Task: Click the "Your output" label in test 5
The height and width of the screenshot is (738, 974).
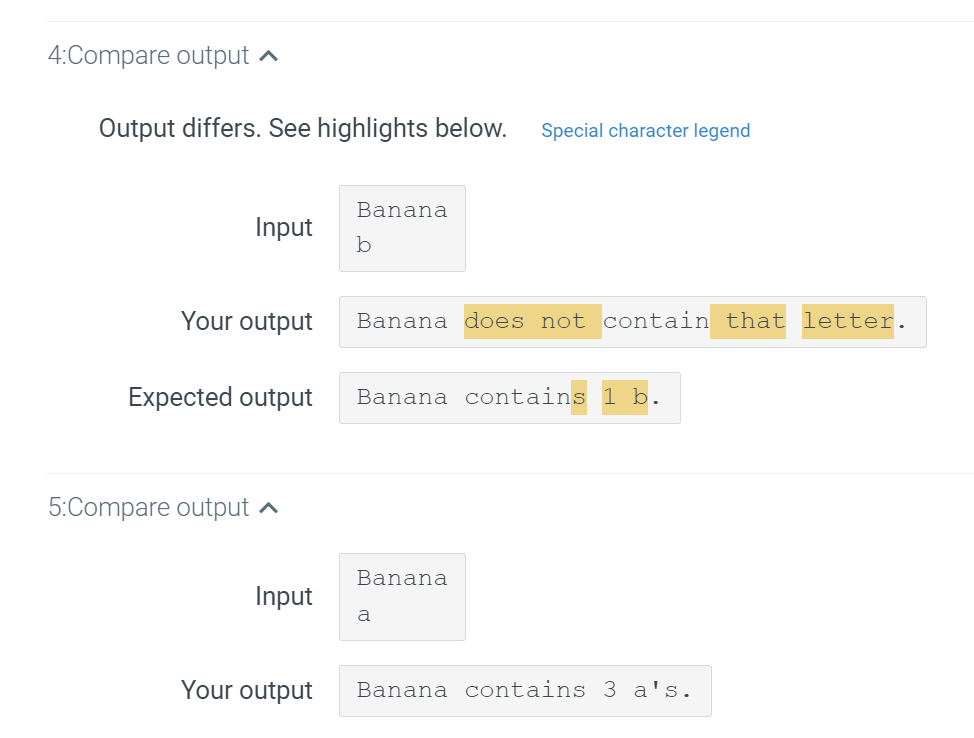Action: pos(246,691)
